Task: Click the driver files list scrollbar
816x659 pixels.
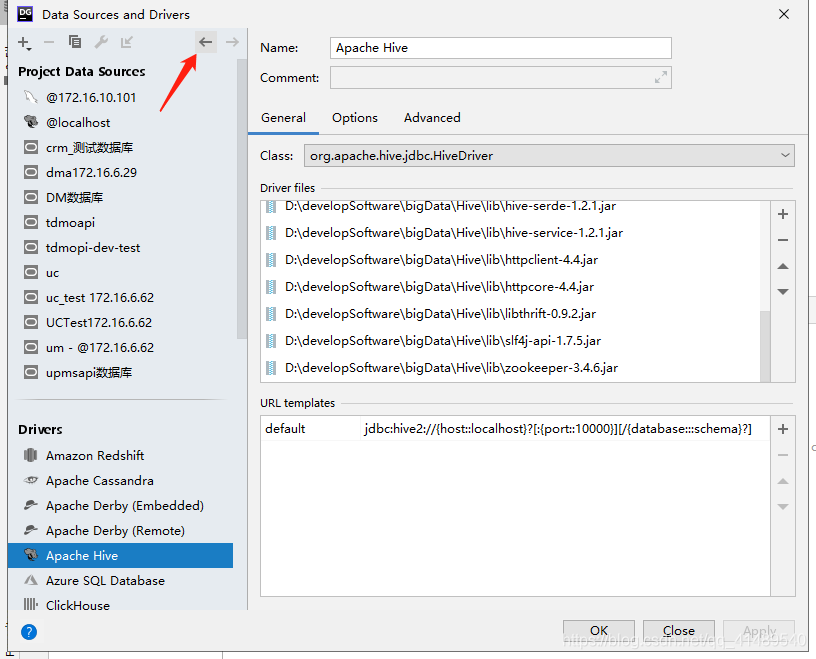Action: [x=765, y=346]
